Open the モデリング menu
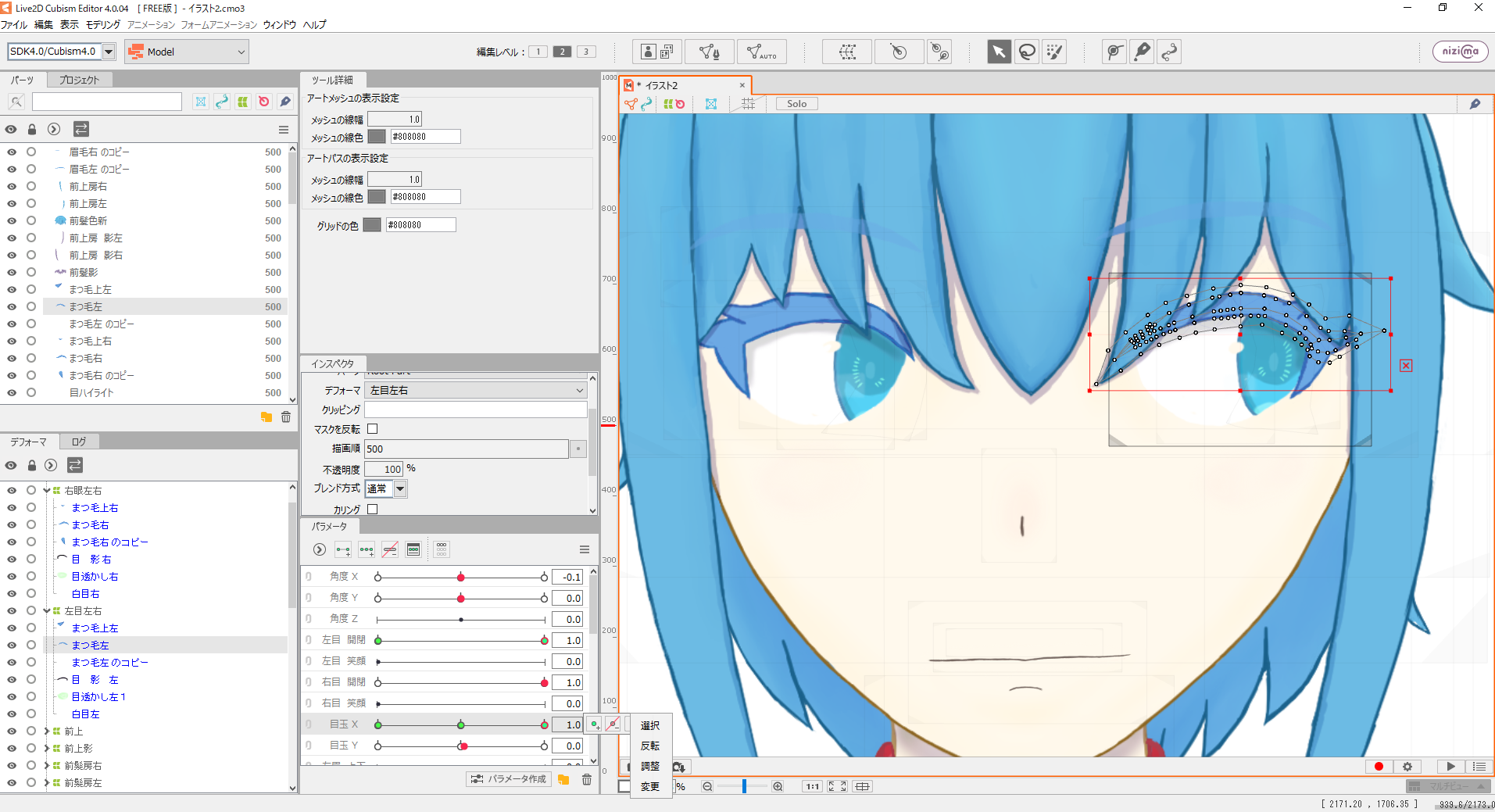 coord(103,25)
